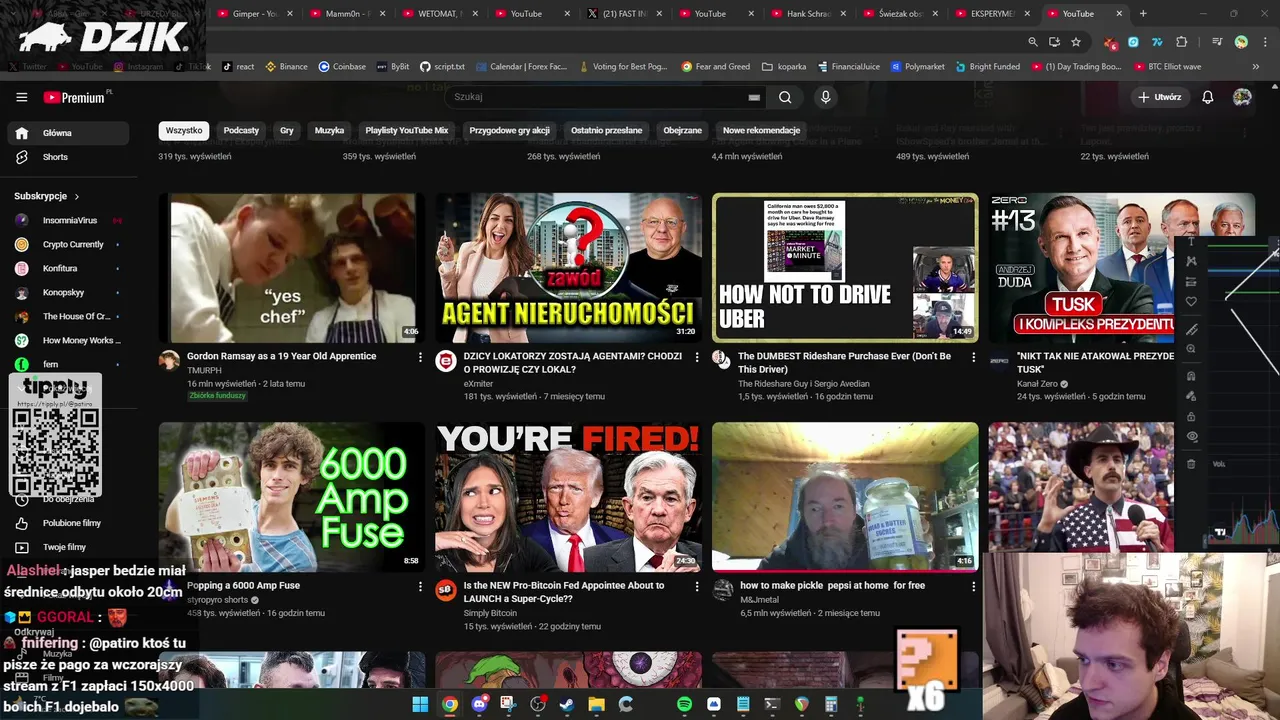1280x720 pixels.
Task: Select the Wszystko filter chip
Action: coord(184,130)
